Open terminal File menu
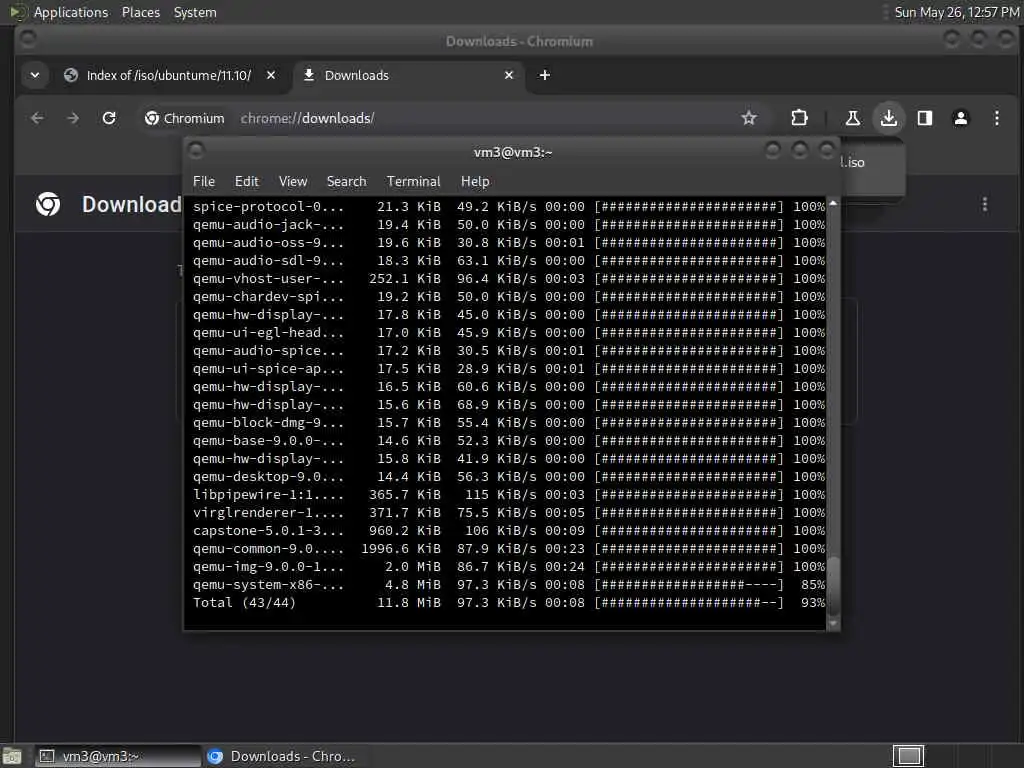The width and height of the screenshot is (1024, 768). point(204,182)
